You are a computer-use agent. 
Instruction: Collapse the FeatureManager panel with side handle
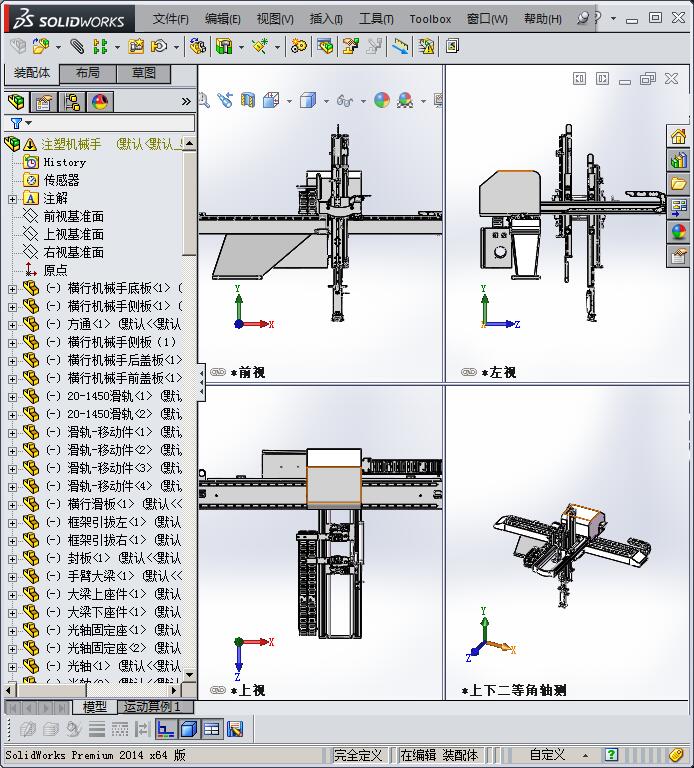coord(201,383)
